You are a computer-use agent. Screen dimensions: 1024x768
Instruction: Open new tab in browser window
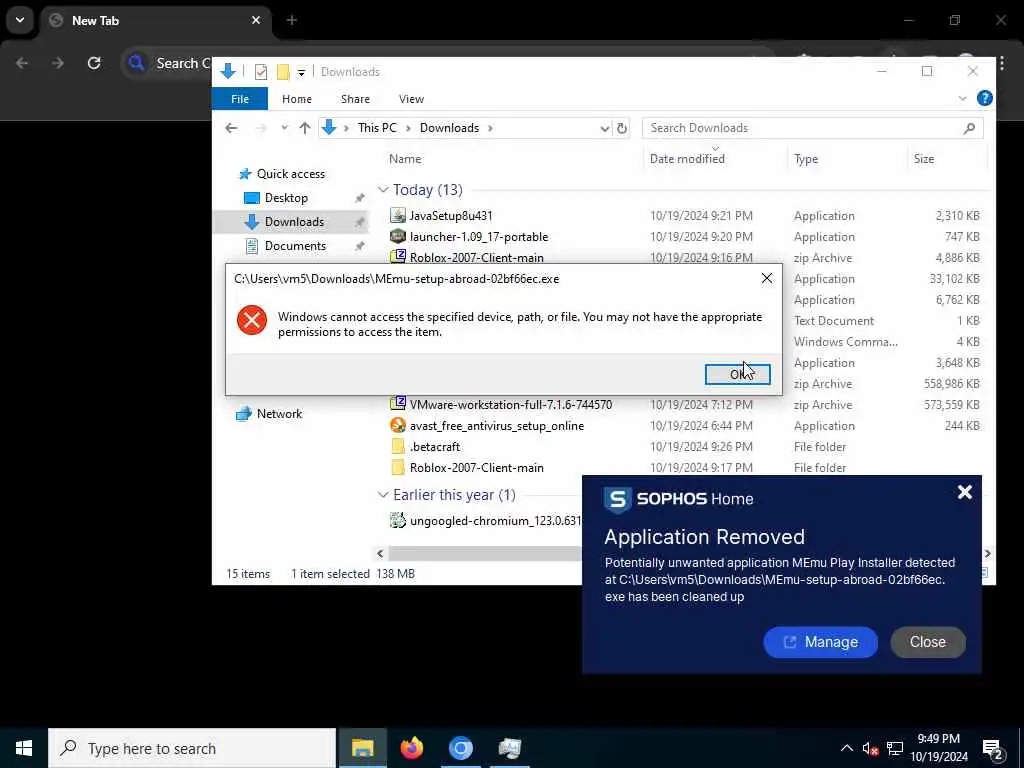point(292,20)
